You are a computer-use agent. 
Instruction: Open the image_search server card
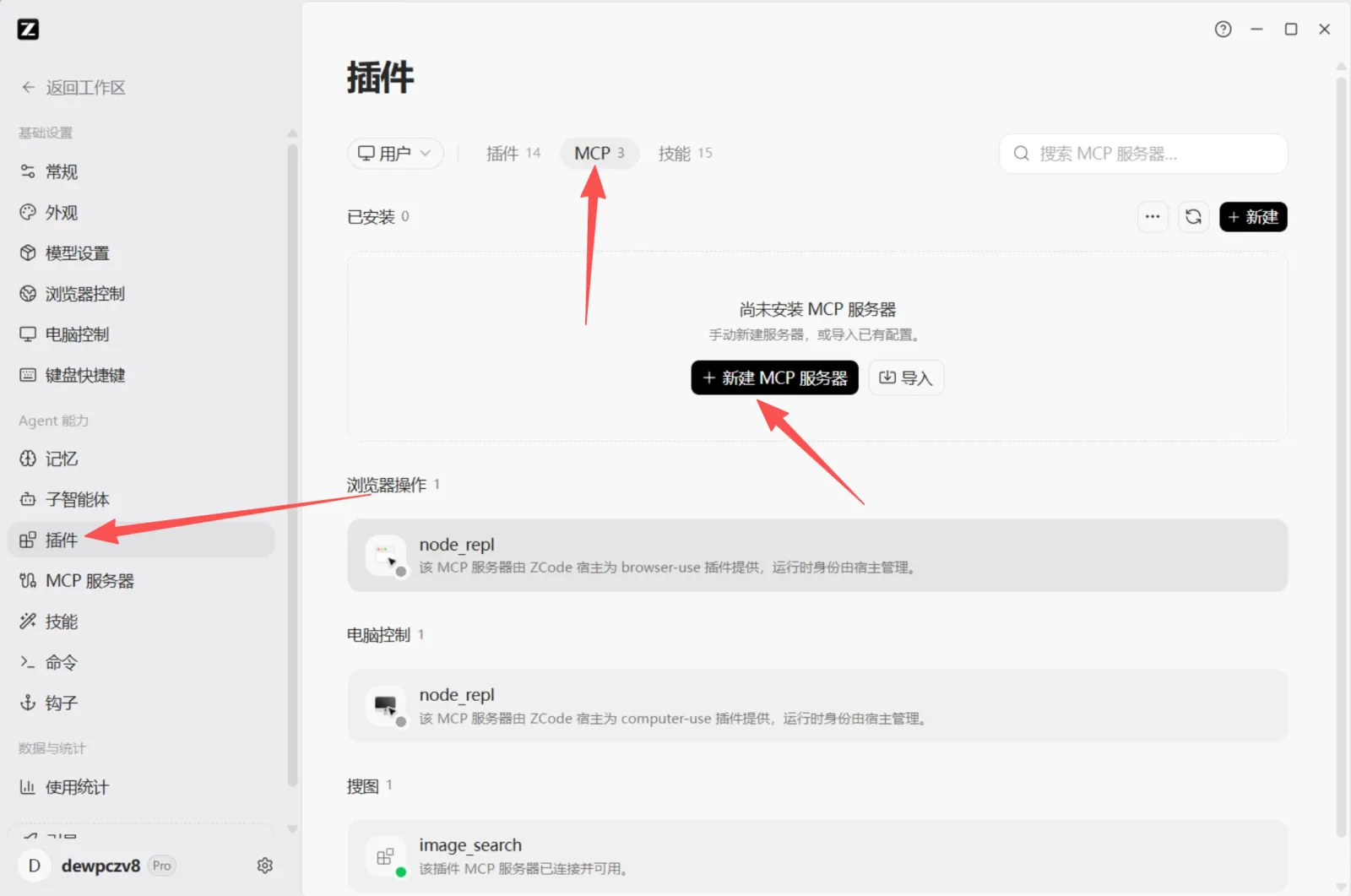tap(817, 855)
